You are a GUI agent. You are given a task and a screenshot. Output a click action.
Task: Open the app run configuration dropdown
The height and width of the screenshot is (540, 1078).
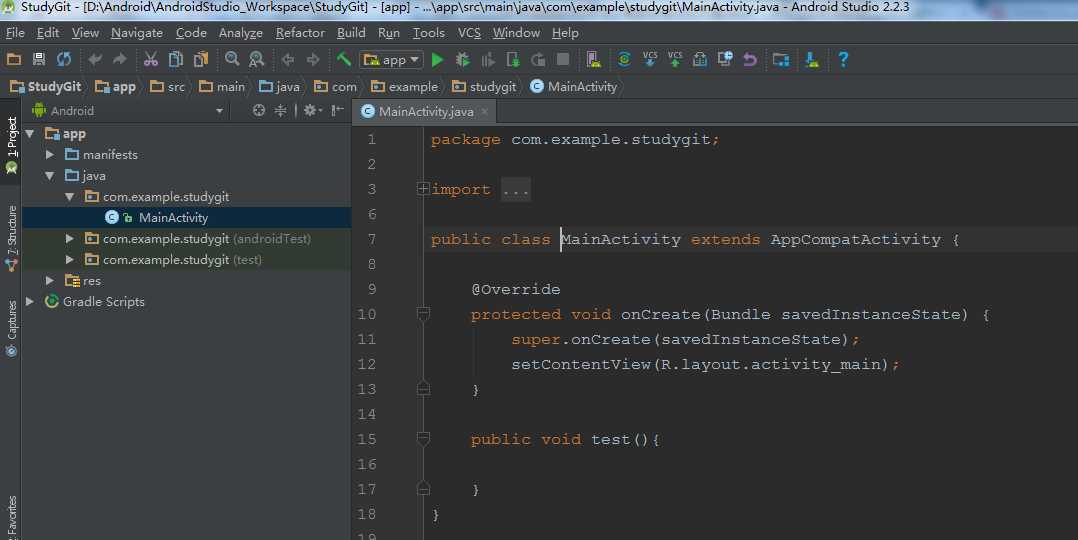[x=393, y=60]
